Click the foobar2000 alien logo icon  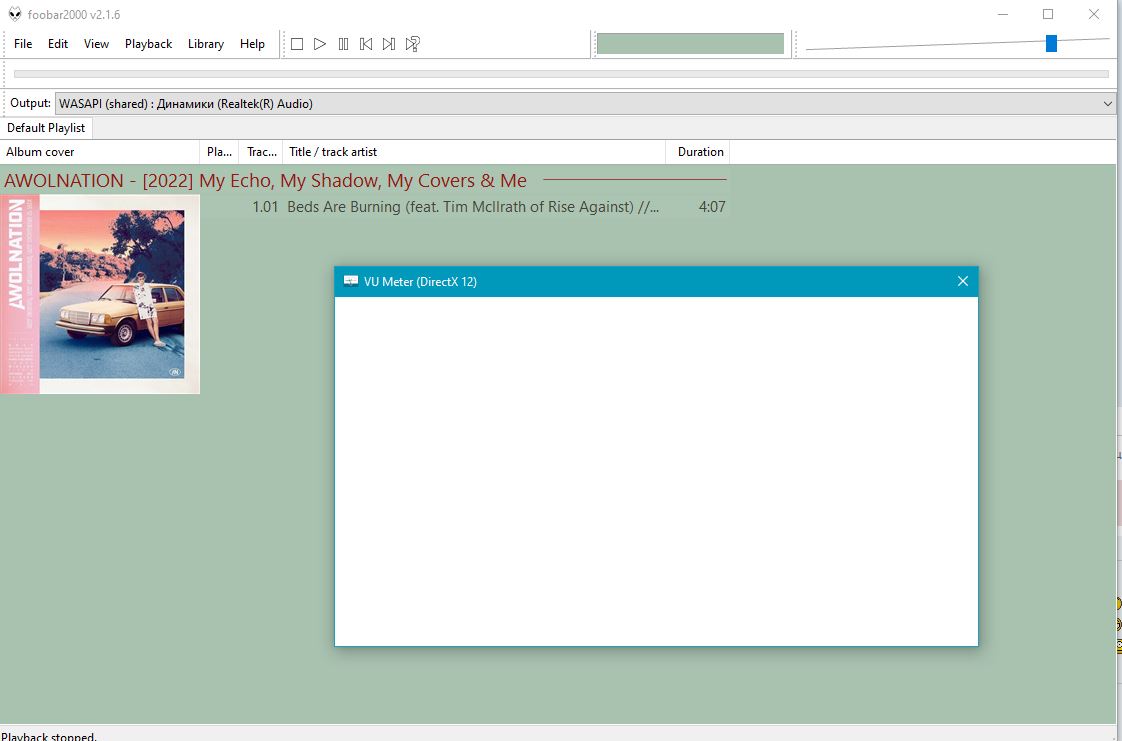point(14,14)
